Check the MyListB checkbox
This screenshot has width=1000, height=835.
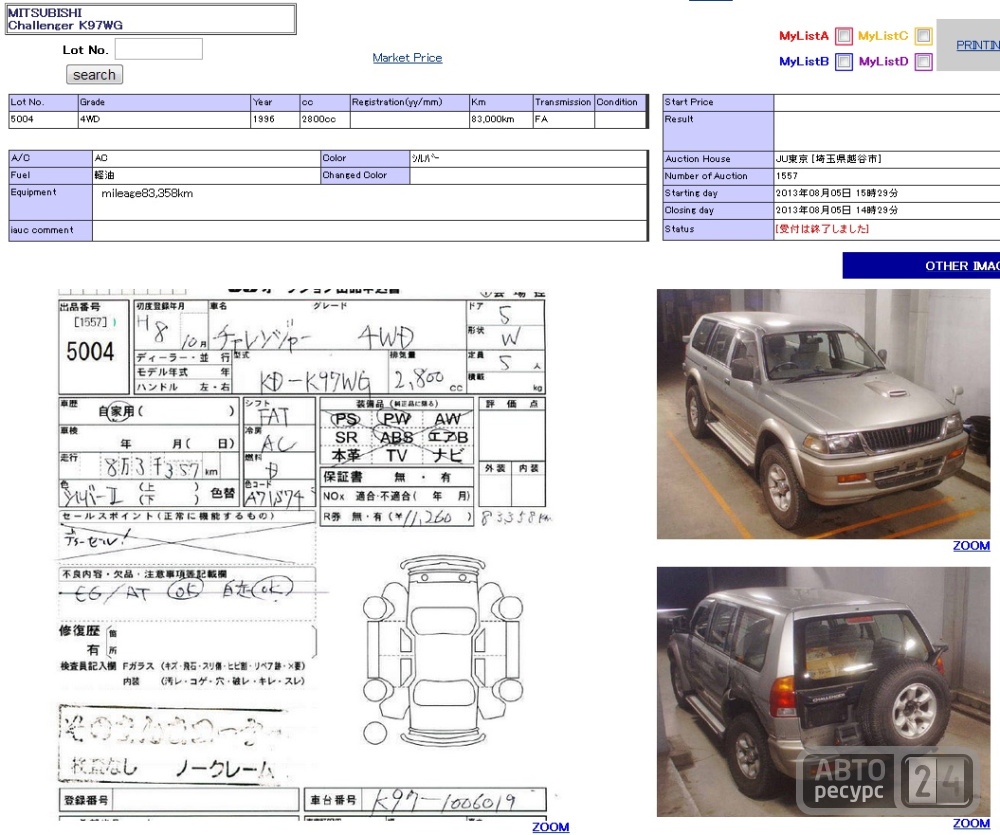844,62
